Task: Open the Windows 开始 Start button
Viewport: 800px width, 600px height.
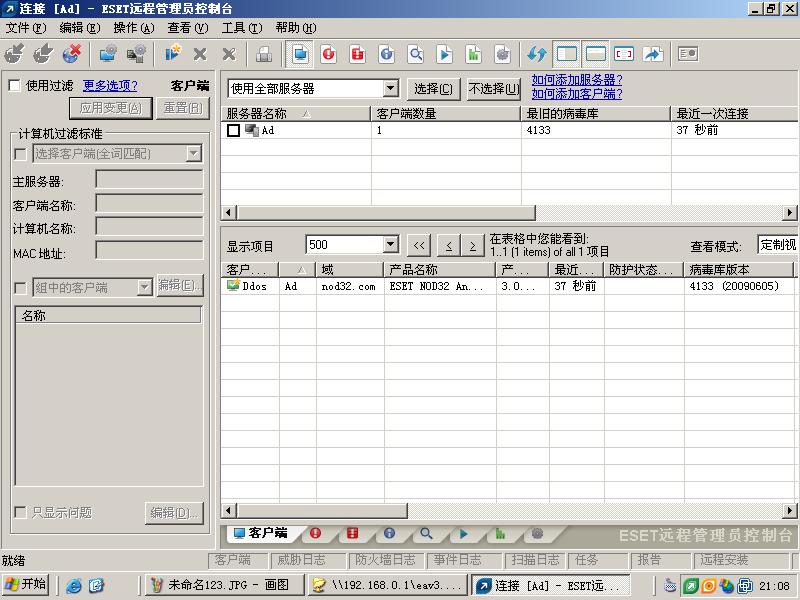Action: pos(26,585)
